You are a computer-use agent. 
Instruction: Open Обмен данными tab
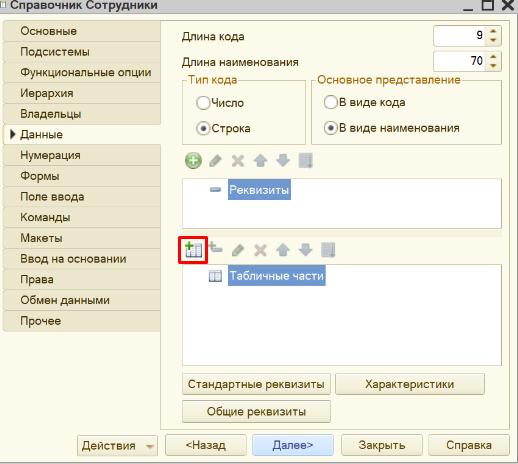82,300
